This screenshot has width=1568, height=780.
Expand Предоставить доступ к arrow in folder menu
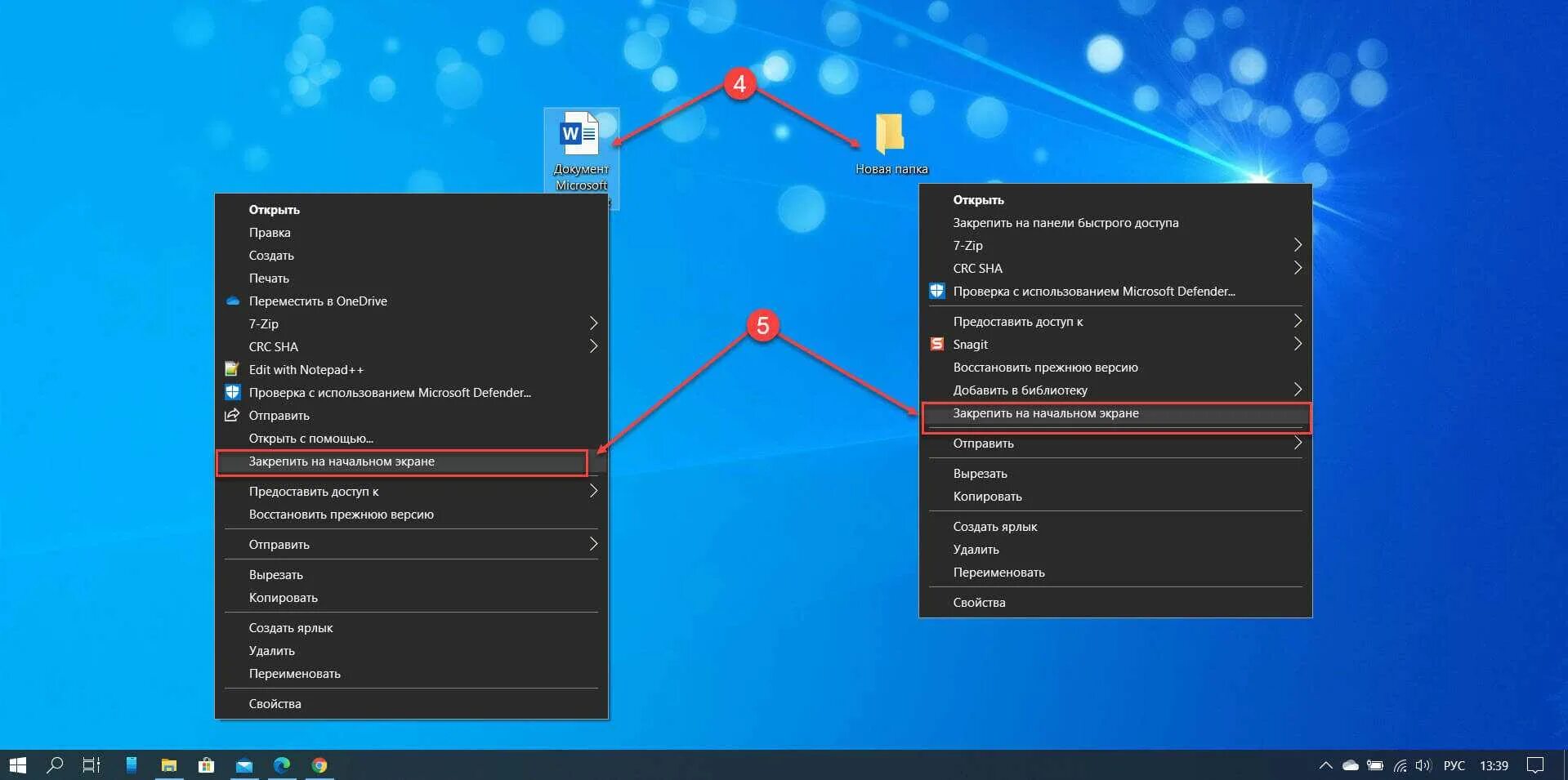1298,322
